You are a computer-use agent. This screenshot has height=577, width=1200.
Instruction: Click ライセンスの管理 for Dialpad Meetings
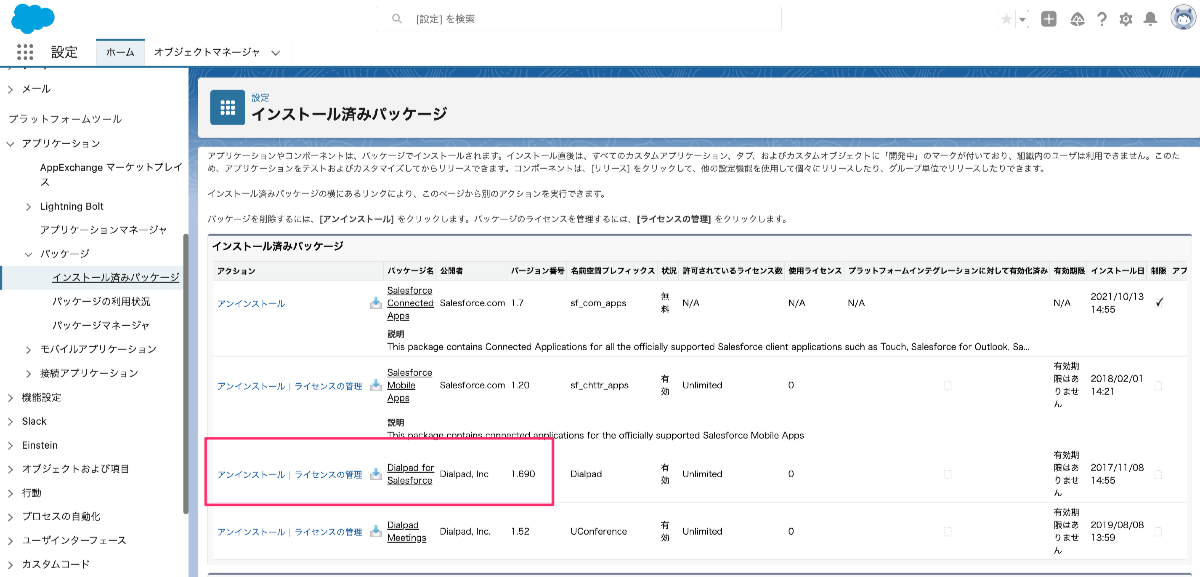(328, 532)
